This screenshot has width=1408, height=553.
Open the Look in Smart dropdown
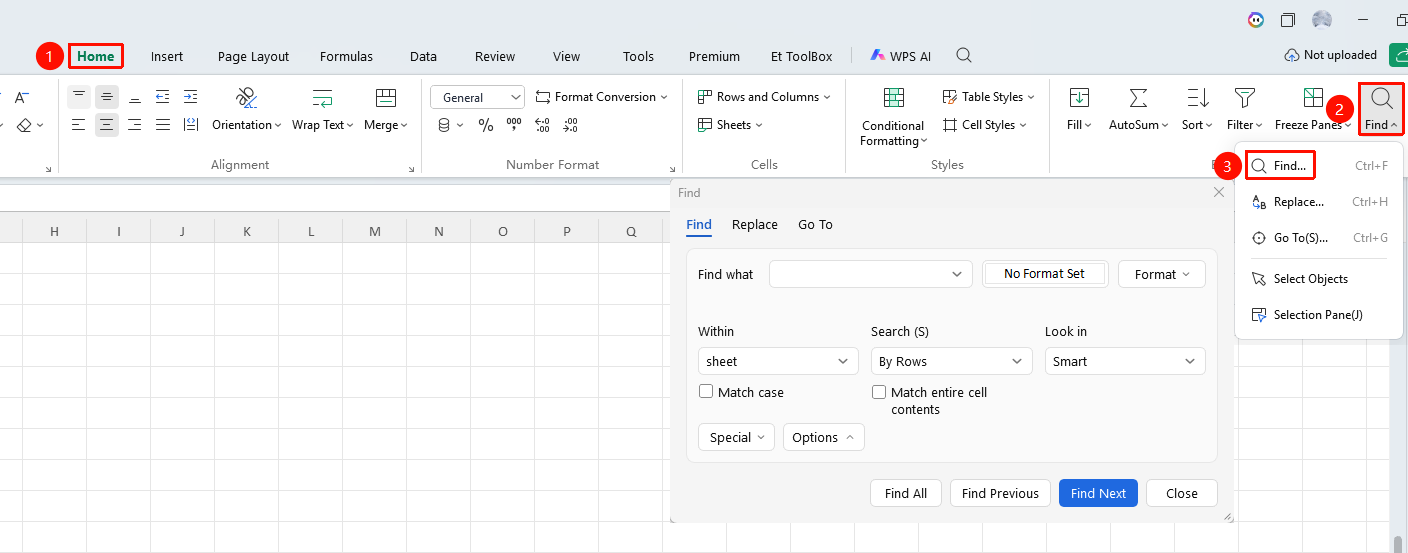1125,361
